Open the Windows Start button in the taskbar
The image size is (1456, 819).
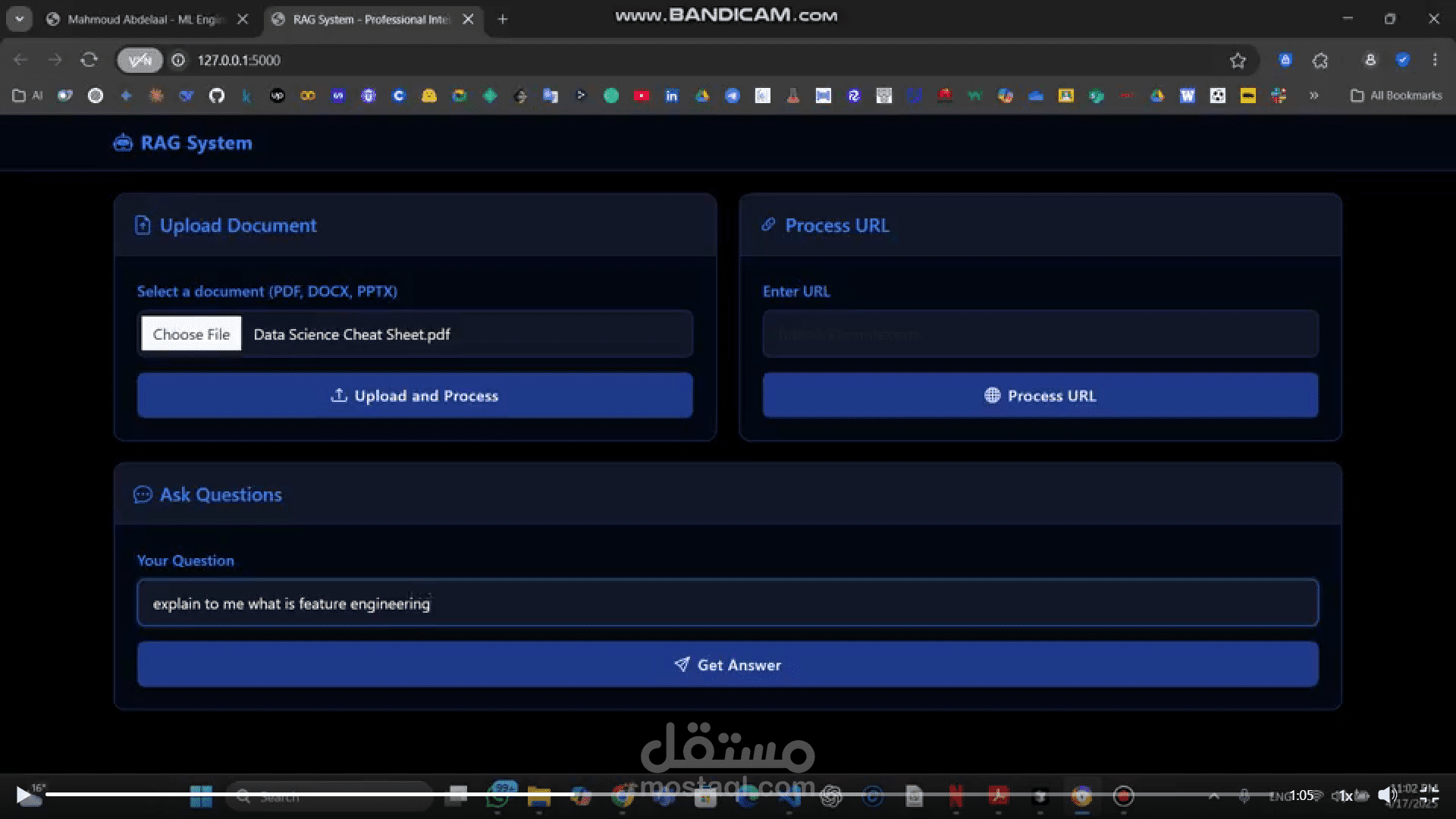[201, 796]
